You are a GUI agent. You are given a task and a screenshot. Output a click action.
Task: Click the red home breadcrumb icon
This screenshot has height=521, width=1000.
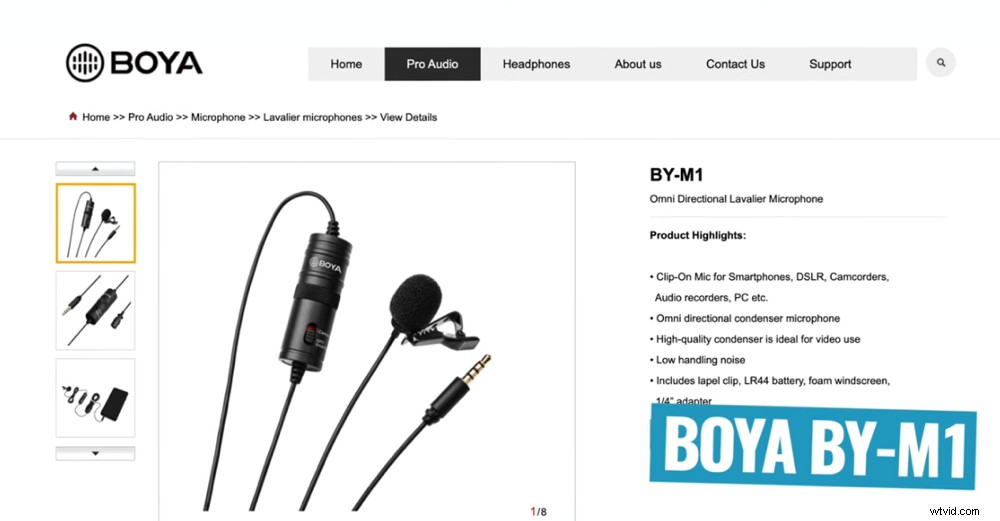(x=73, y=116)
